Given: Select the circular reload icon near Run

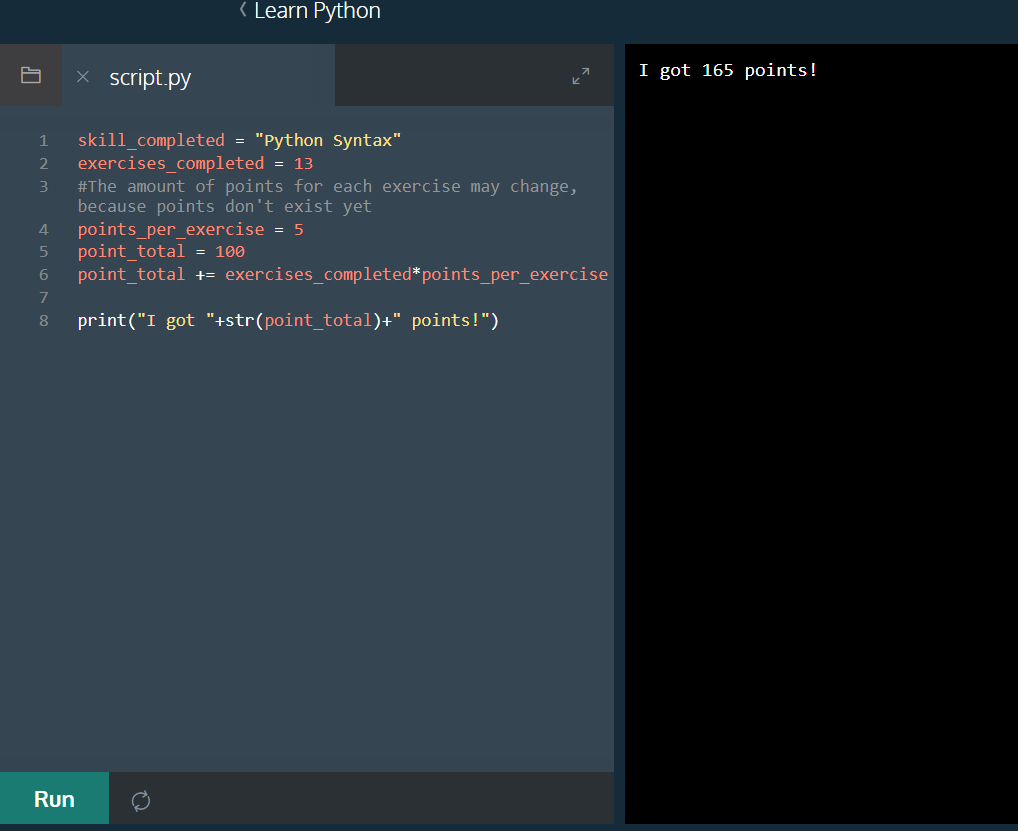Looking at the screenshot, I should (x=140, y=799).
